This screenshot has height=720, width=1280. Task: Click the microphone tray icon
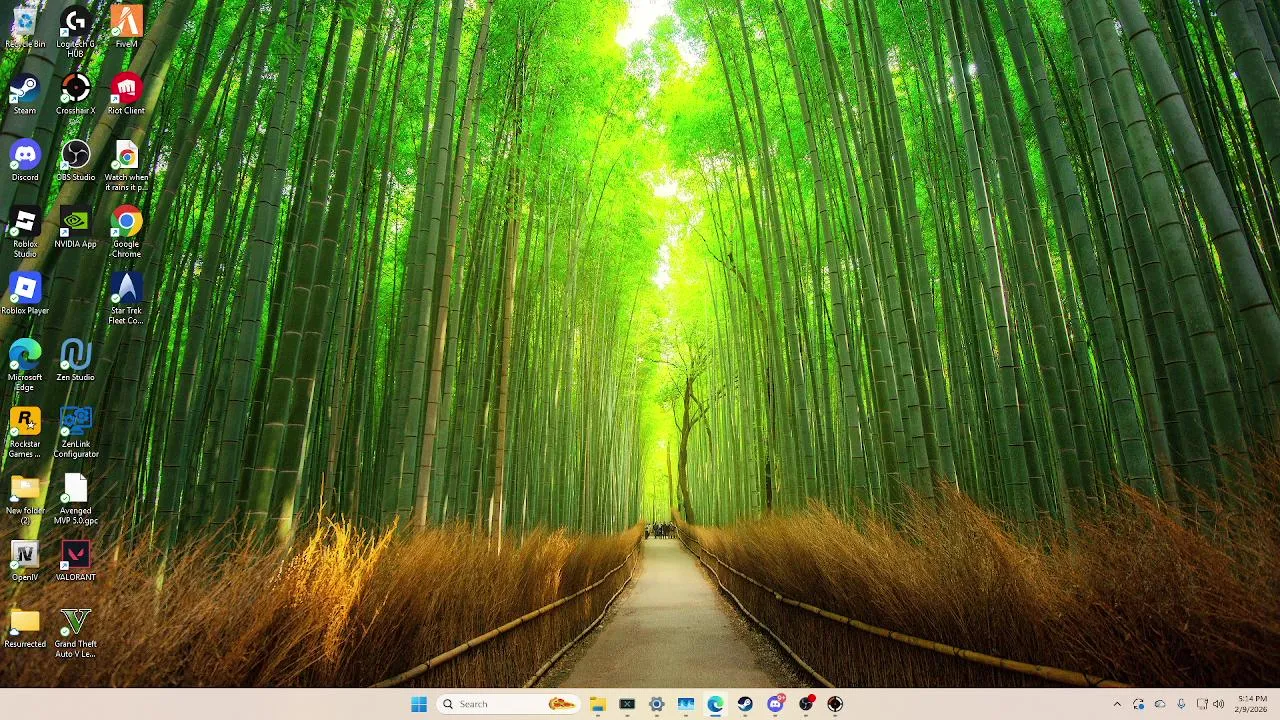(x=1181, y=704)
